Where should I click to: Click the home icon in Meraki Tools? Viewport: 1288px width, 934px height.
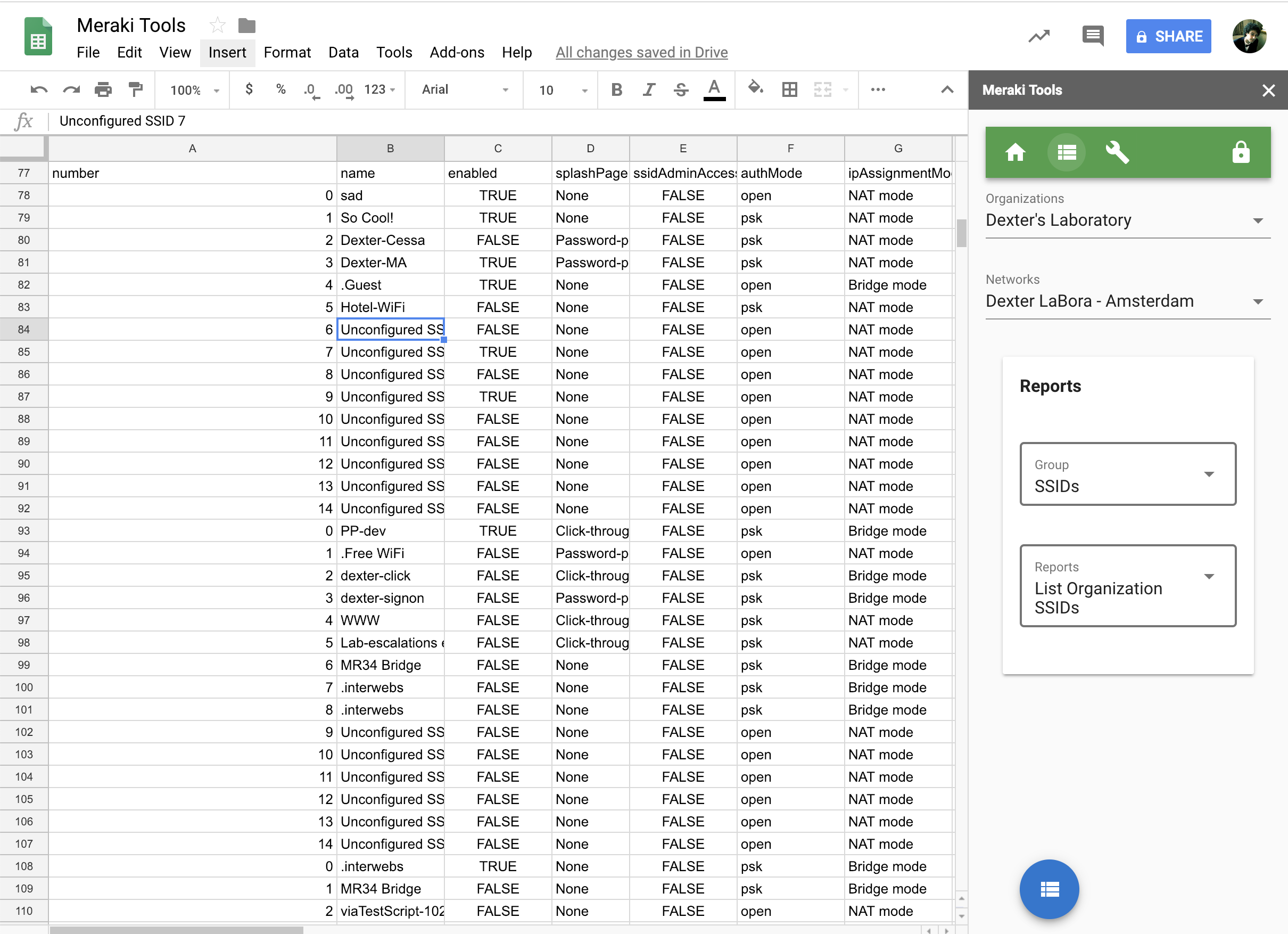[1015, 152]
